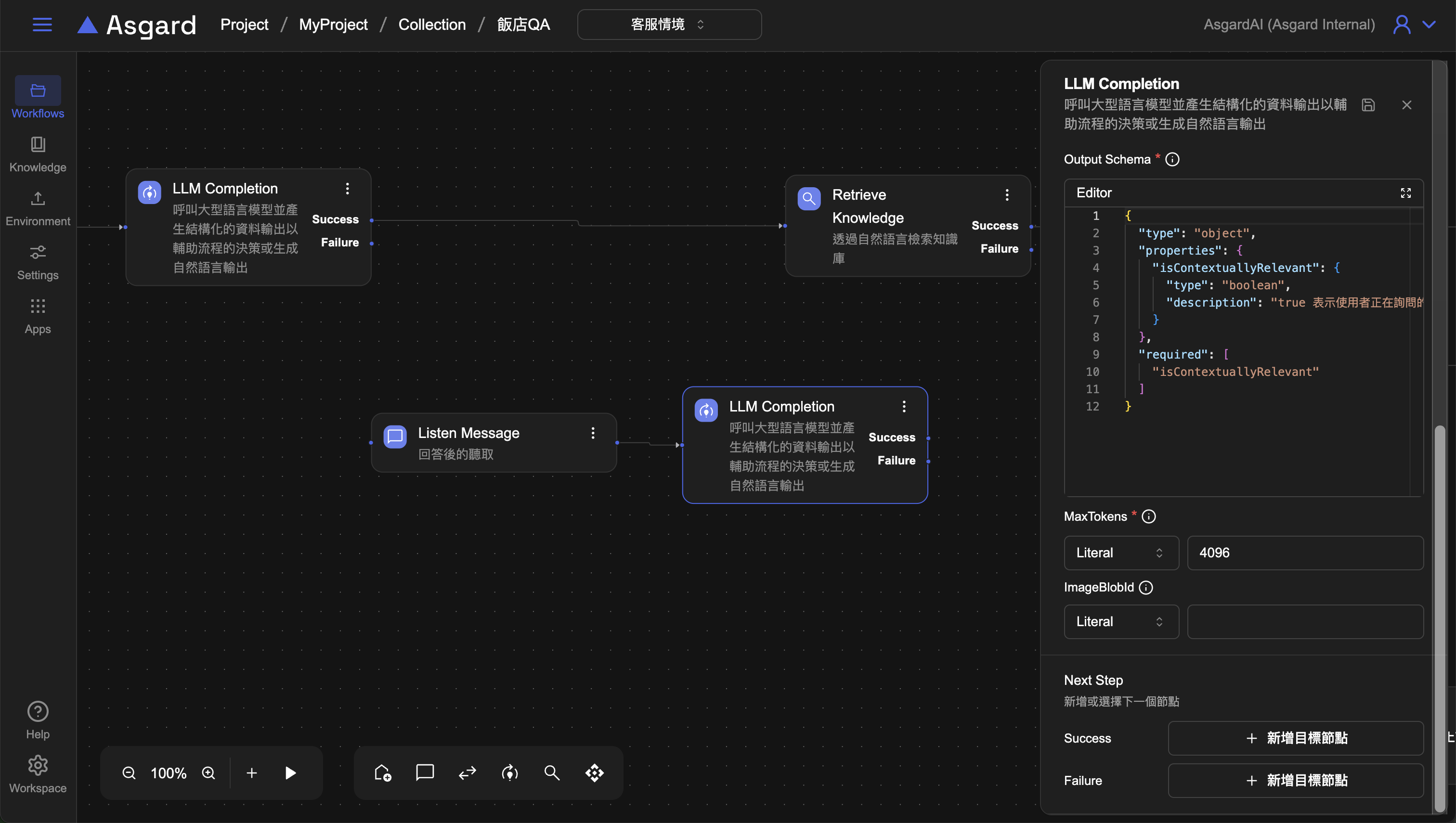
Task: Click the save icon in LLM Completion panel
Action: coord(1368,105)
